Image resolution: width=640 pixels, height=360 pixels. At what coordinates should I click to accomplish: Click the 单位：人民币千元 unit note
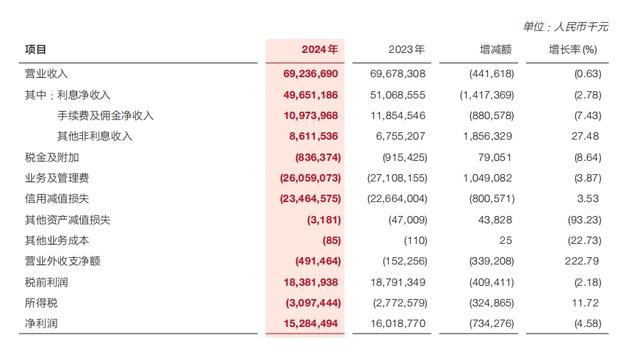tap(566, 27)
